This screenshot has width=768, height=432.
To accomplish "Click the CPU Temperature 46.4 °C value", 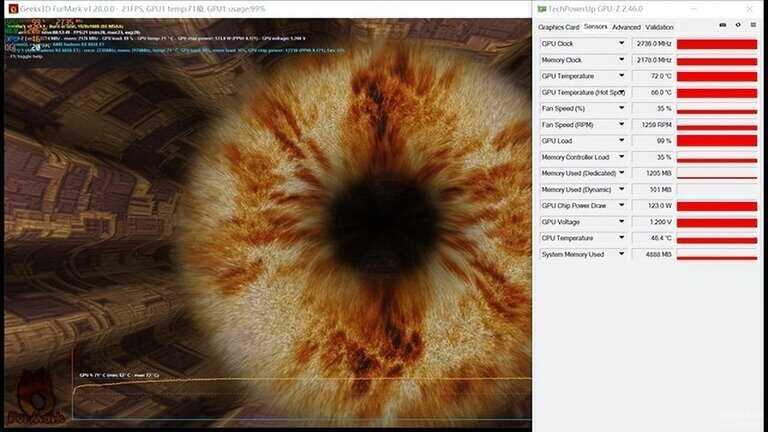I will click(653, 238).
